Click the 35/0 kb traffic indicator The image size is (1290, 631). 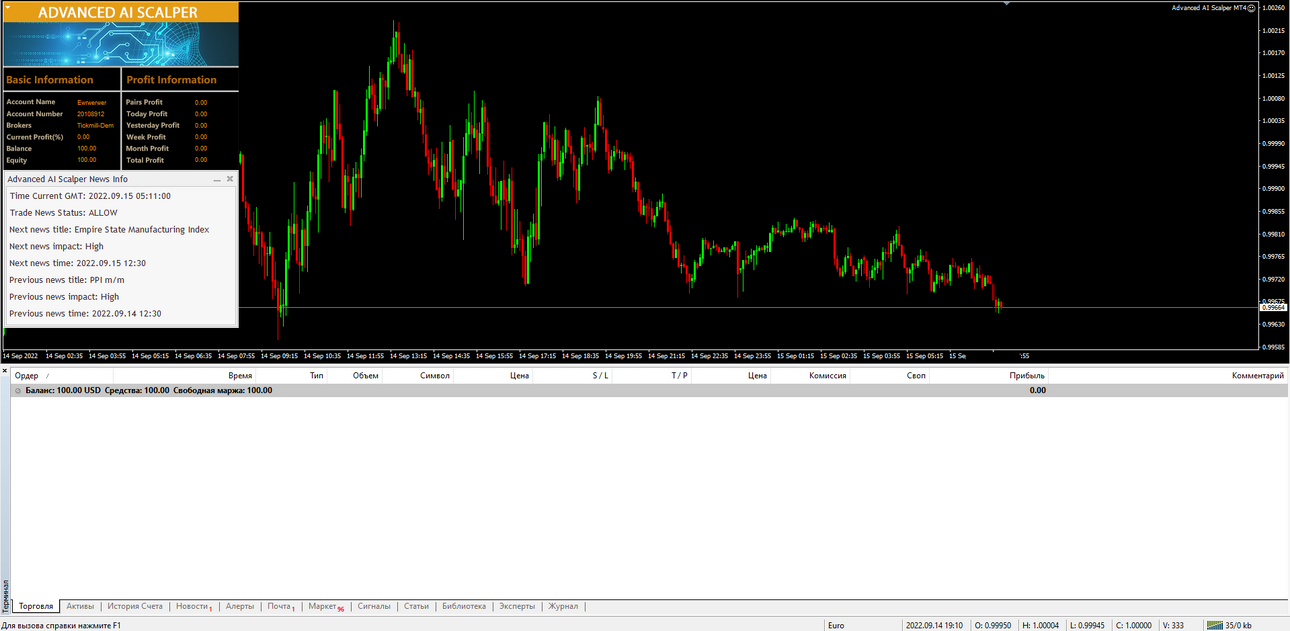(x=1238, y=625)
